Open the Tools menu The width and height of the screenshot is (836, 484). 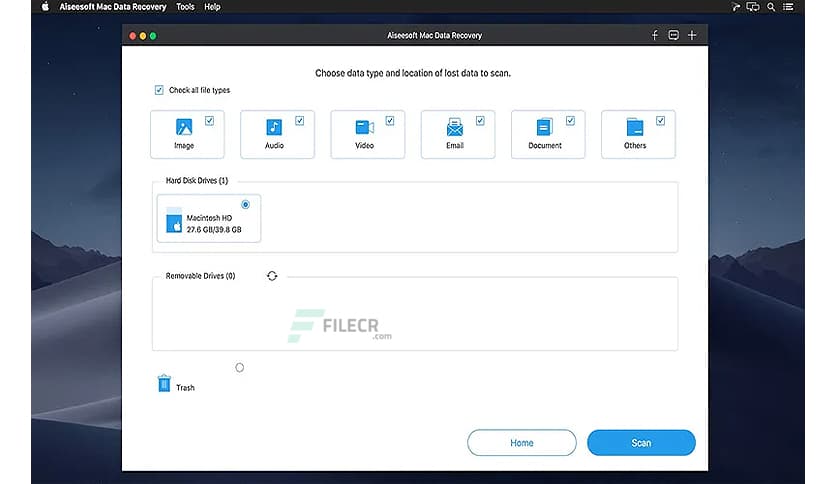pos(185,7)
